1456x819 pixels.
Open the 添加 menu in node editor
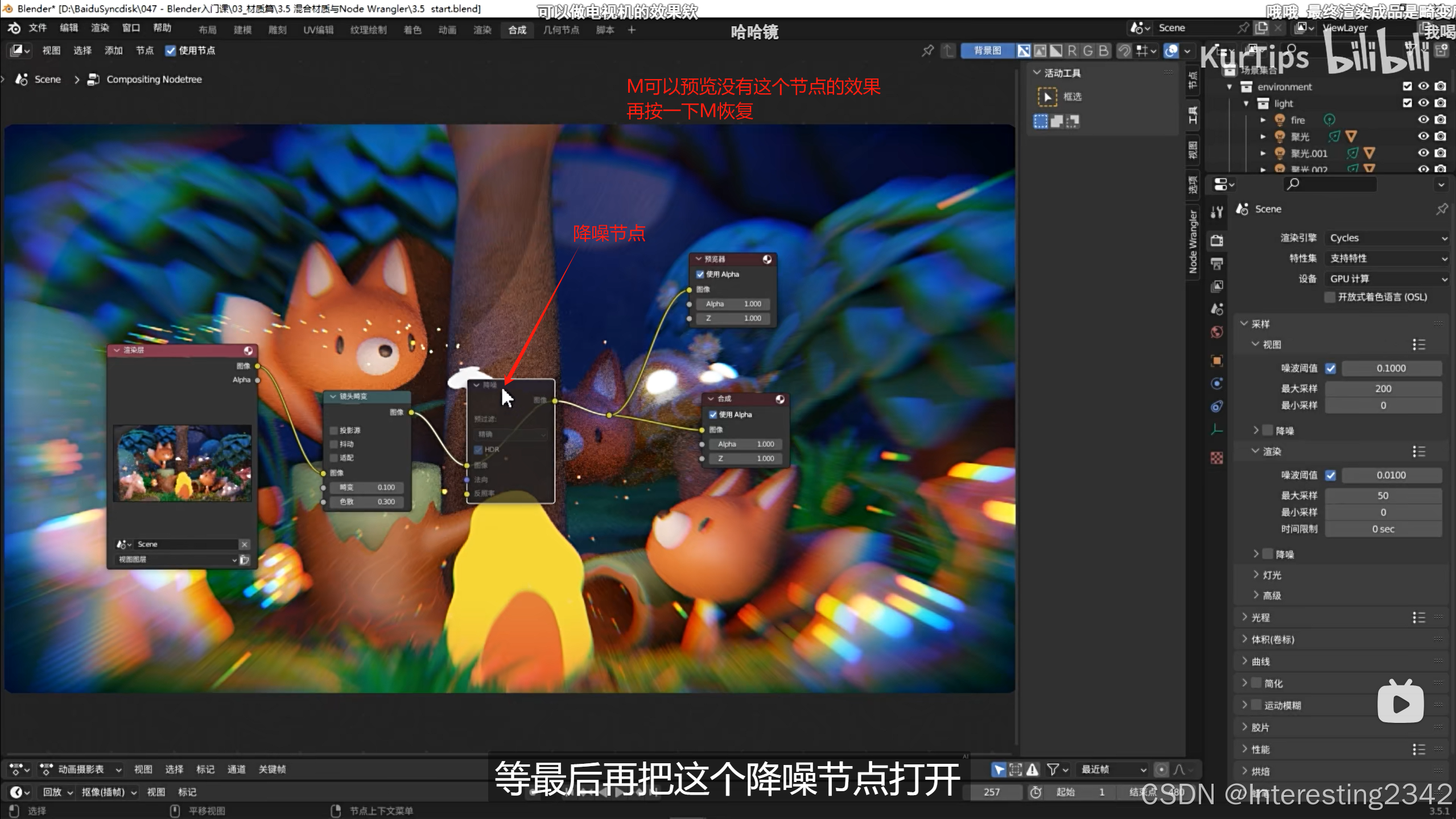113,51
